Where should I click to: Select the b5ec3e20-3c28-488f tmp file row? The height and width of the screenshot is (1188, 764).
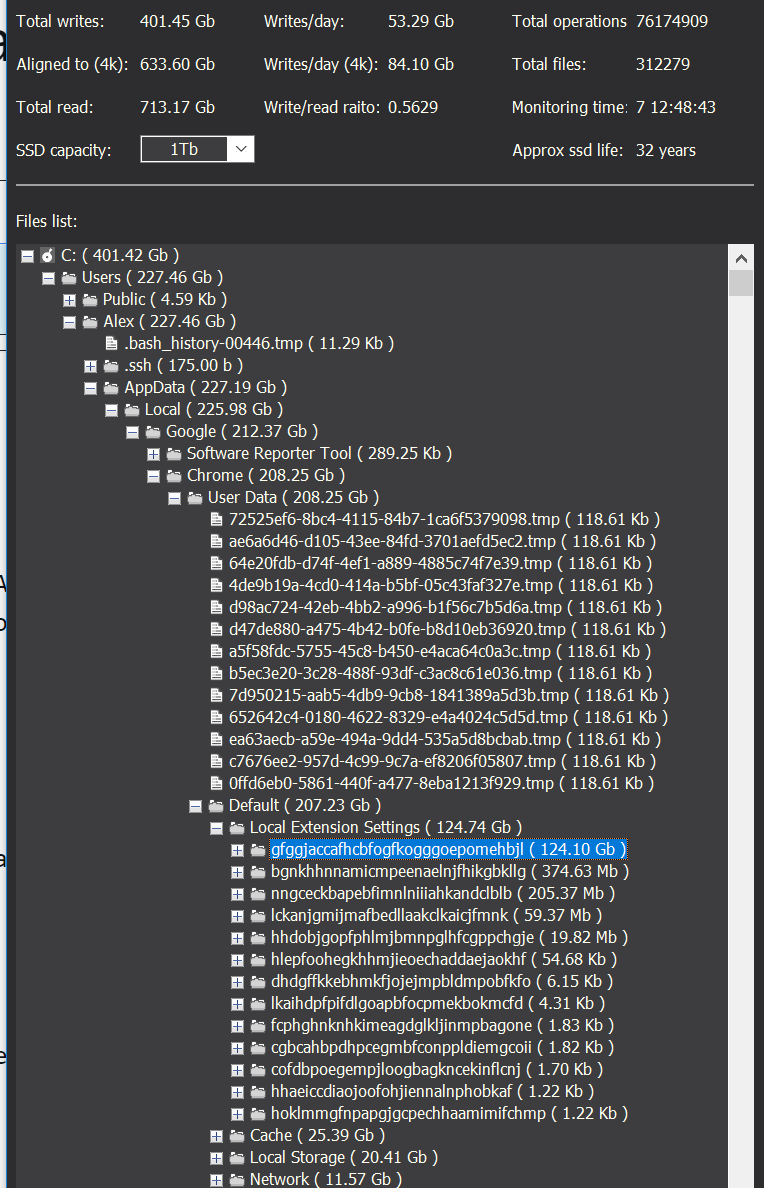440,674
